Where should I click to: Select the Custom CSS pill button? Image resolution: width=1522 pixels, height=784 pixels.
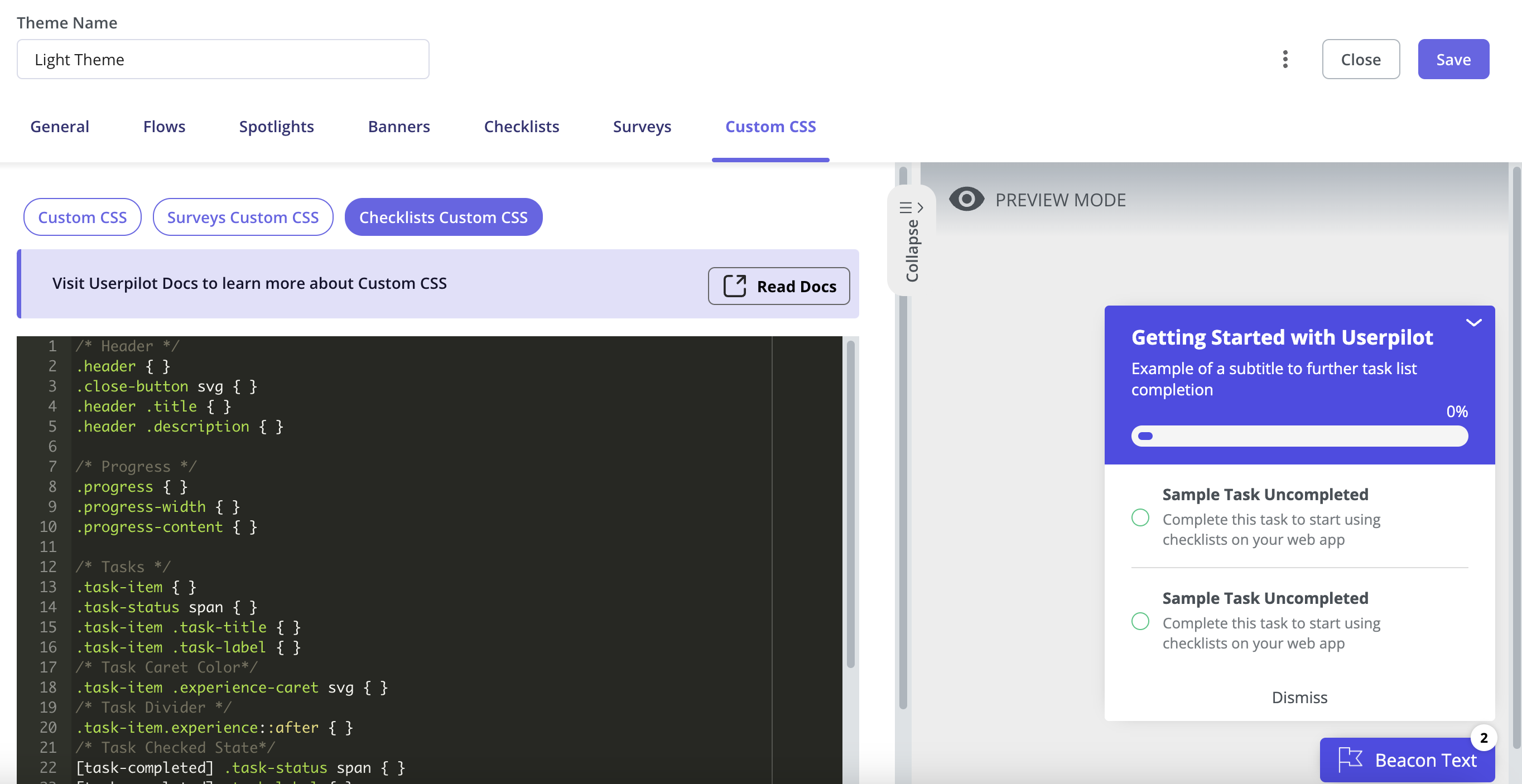coord(82,217)
